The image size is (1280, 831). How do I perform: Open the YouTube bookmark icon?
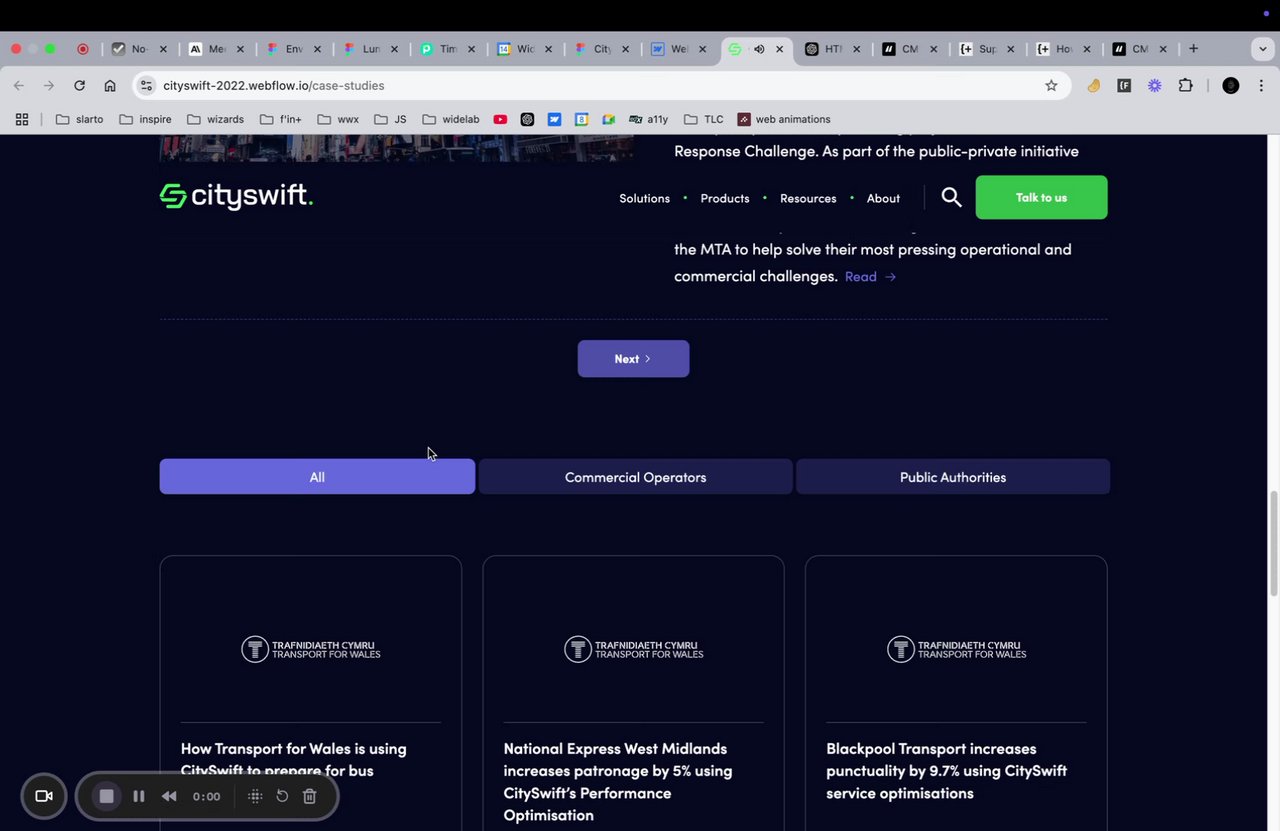(500, 119)
